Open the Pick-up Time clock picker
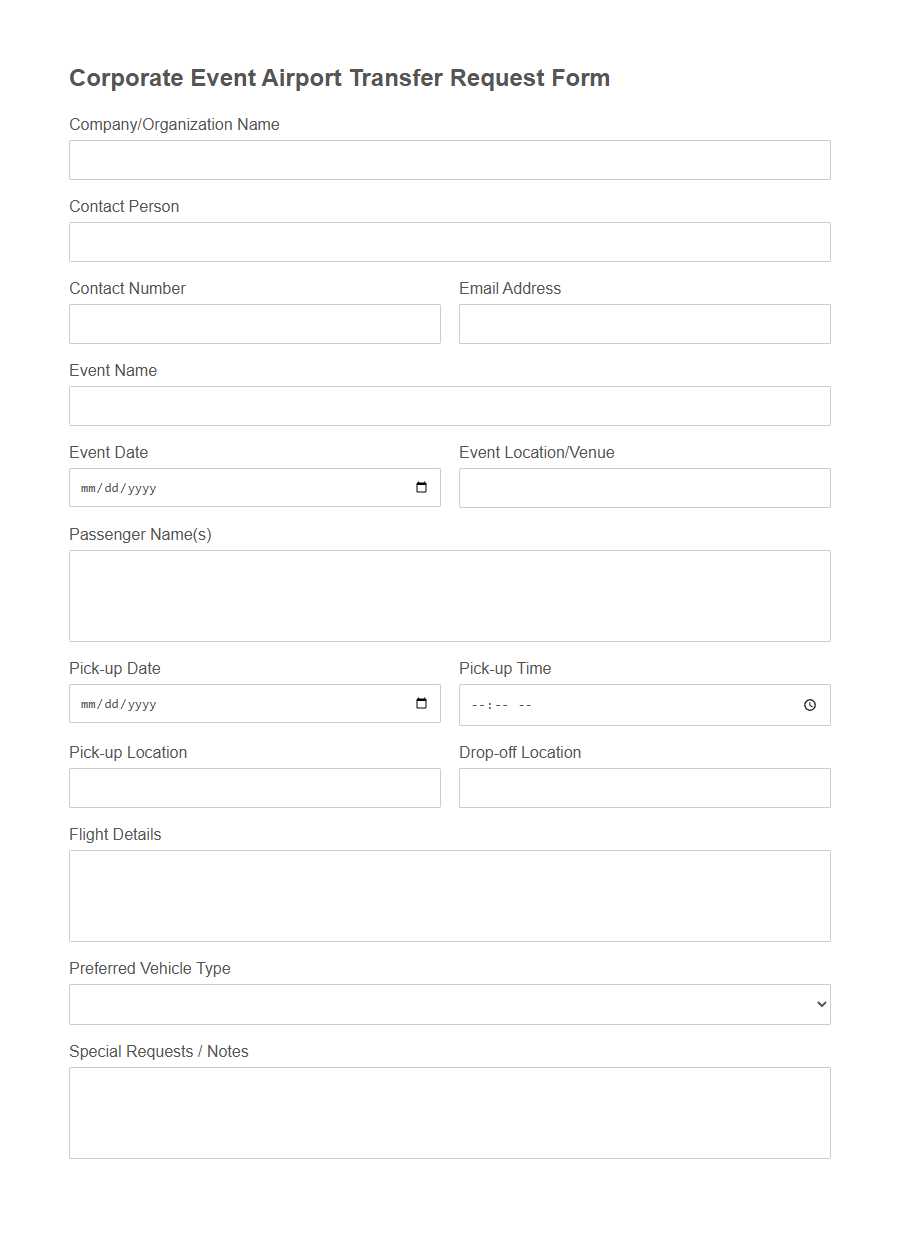This screenshot has height=1241, width=900. pyautogui.click(x=809, y=704)
